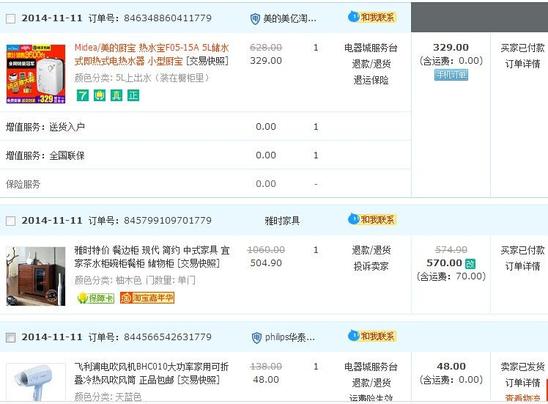This screenshot has height=404, width=548.
Task: Open the wooden sideboard cabinet thumbnail
Action: point(36,276)
